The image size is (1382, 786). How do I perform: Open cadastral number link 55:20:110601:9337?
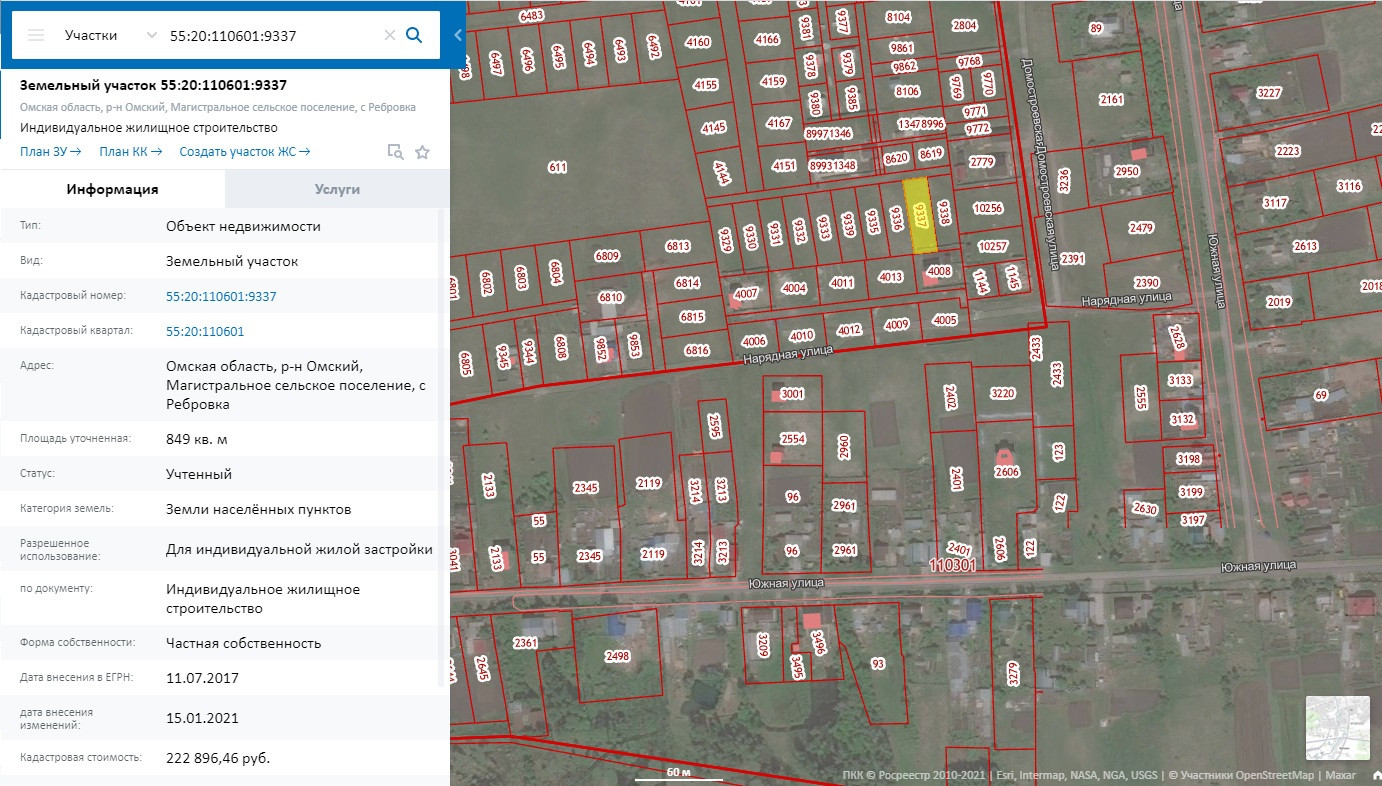coord(221,296)
